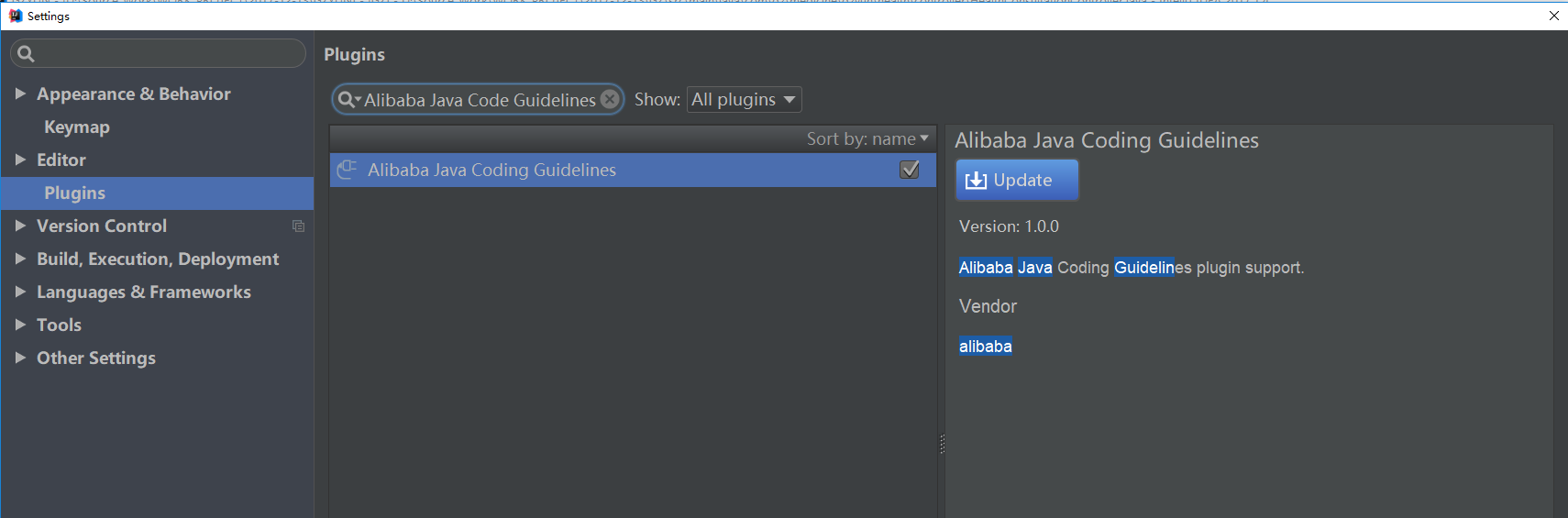Select Plugins in the settings sidebar
The height and width of the screenshot is (518, 1568).
click(75, 193)
